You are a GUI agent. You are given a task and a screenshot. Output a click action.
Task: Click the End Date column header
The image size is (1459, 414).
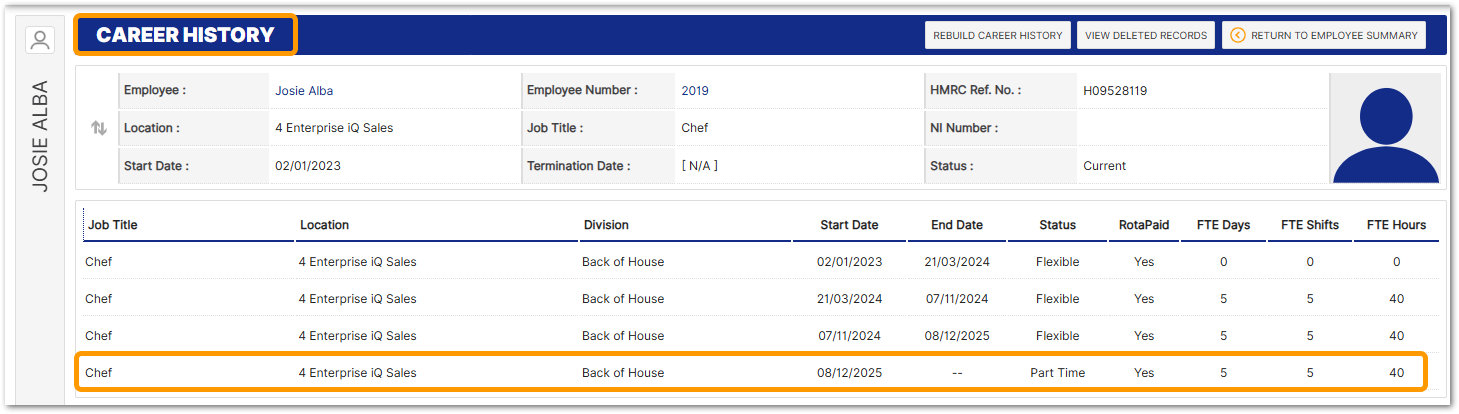coord(956,225)
